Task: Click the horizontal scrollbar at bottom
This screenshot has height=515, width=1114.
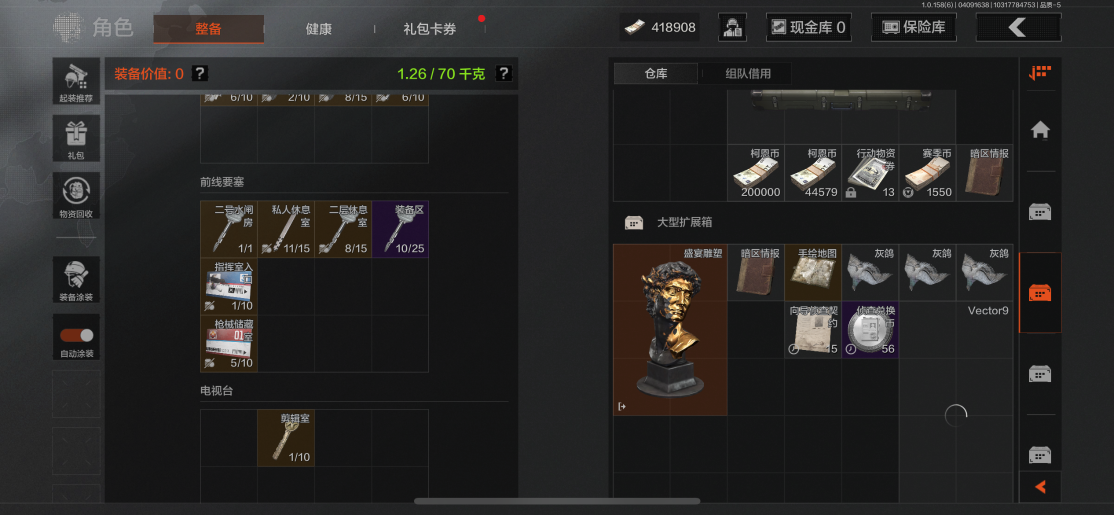Action: pos(557,501)
